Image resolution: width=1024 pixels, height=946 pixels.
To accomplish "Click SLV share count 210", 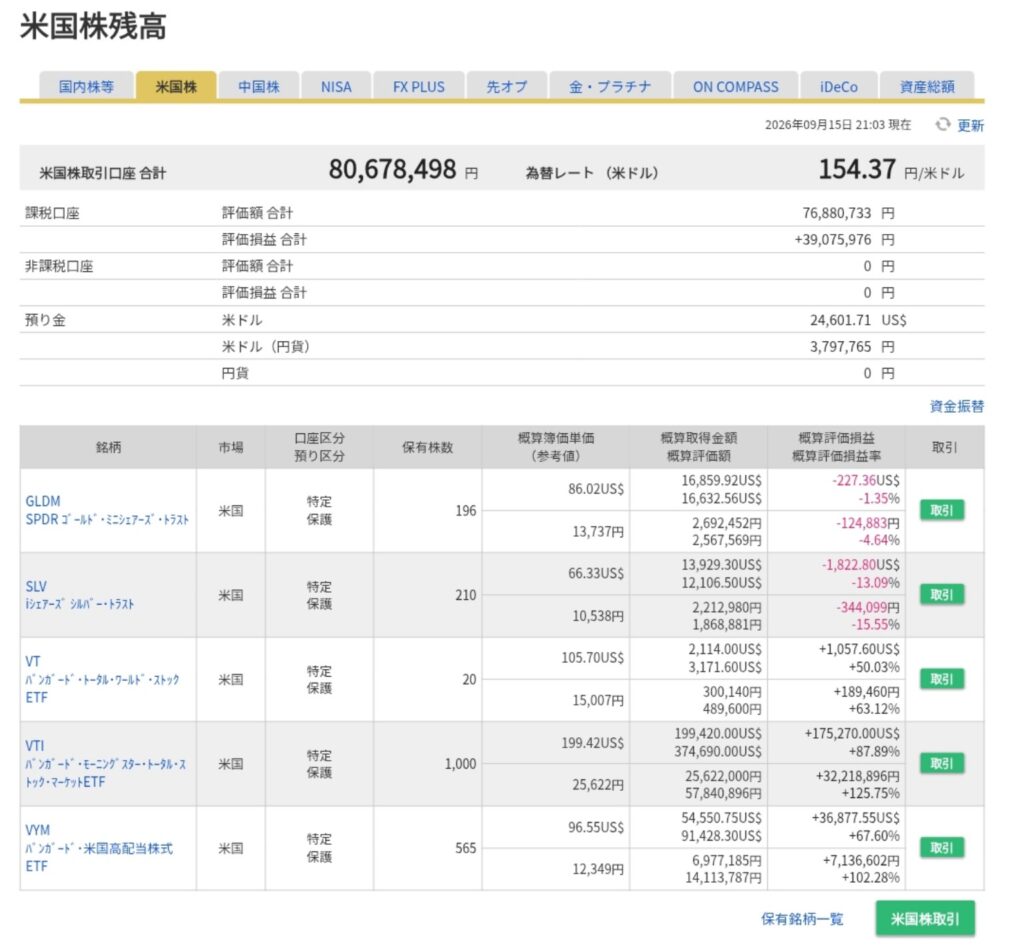I will (466, 595).
